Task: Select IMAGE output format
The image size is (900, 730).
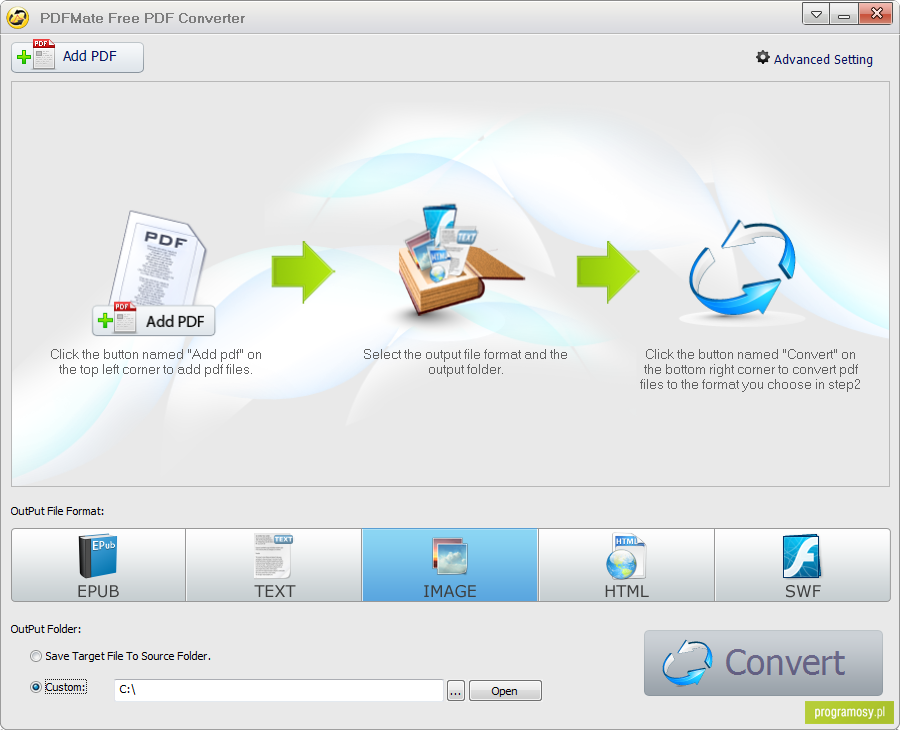Action: click(450, 565)
